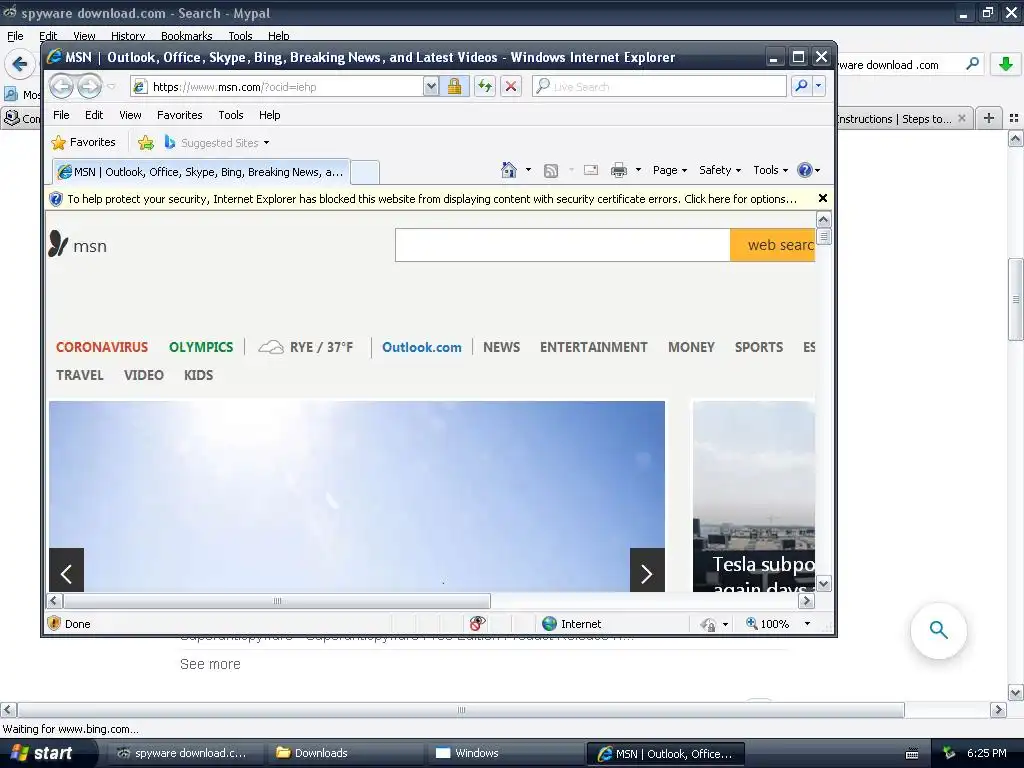Click the IE Forward navigation button

pos(89,86)
